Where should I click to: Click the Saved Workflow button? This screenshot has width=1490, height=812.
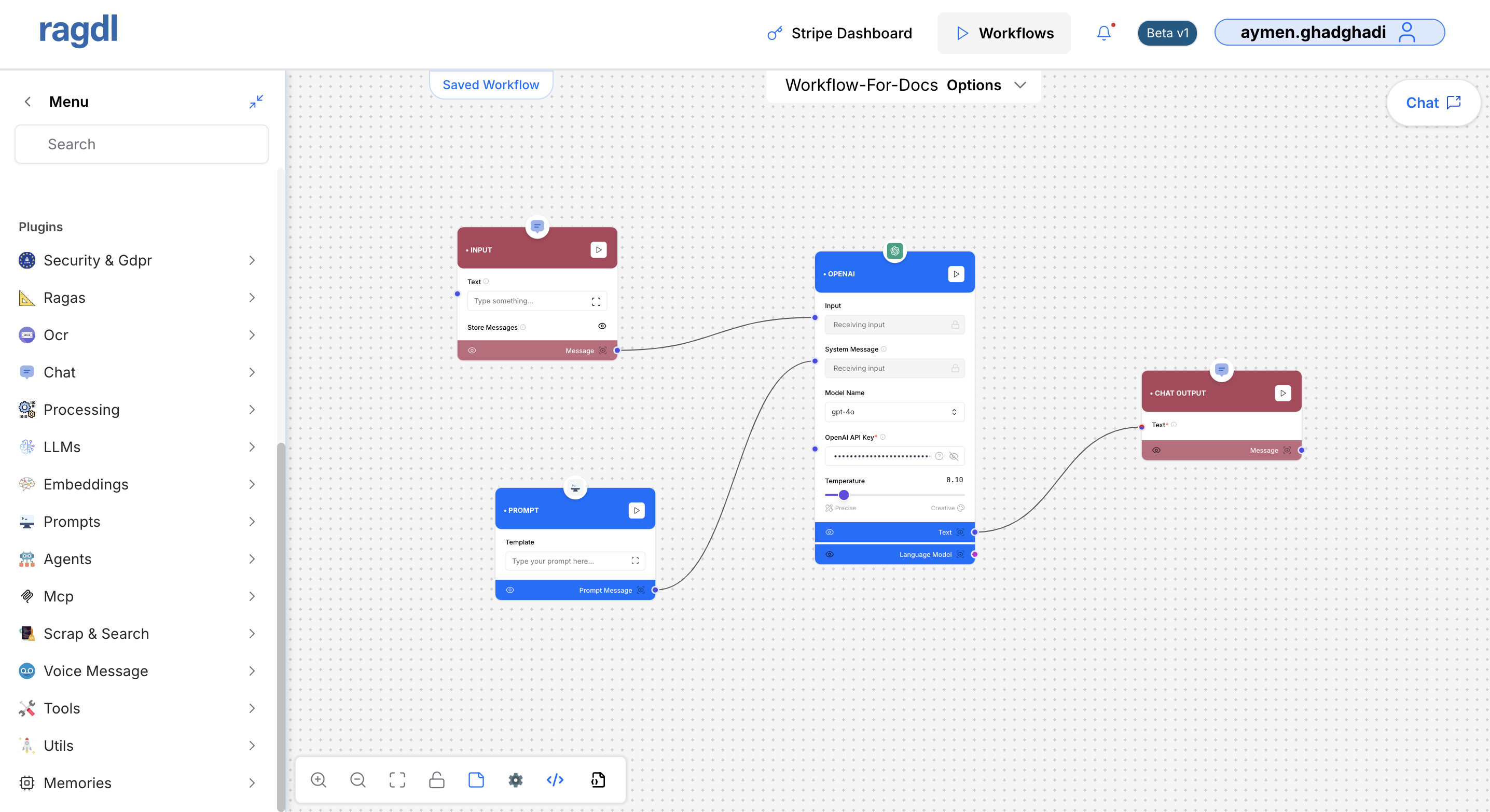point(490,85)
